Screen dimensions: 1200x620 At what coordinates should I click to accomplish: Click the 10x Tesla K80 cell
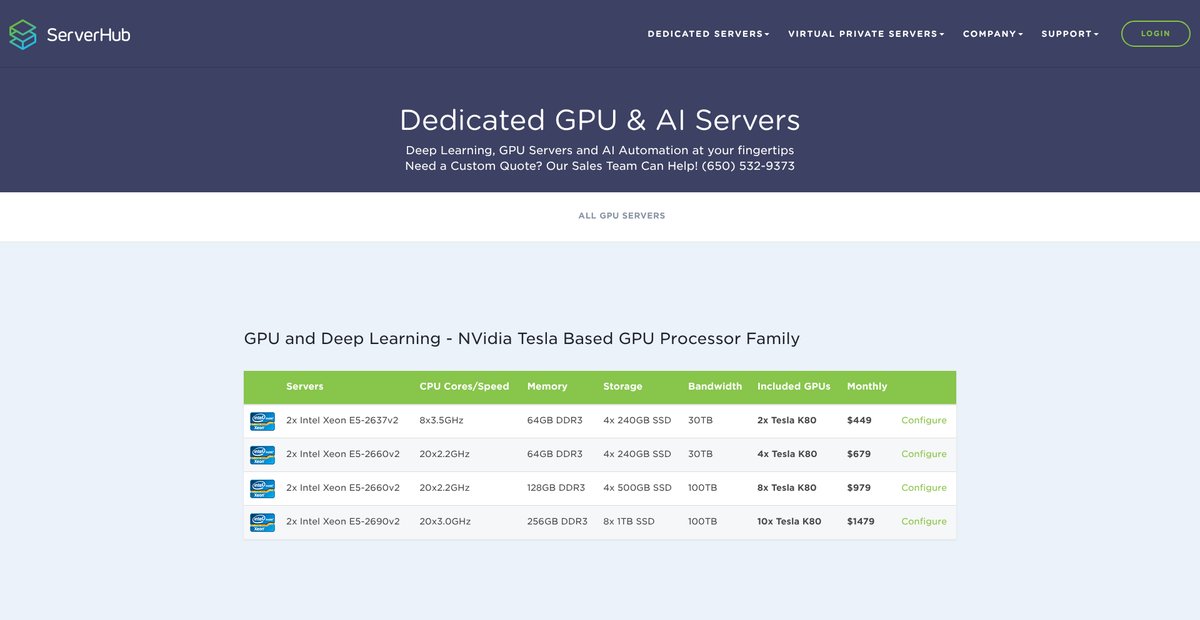(x=789, y=522)
